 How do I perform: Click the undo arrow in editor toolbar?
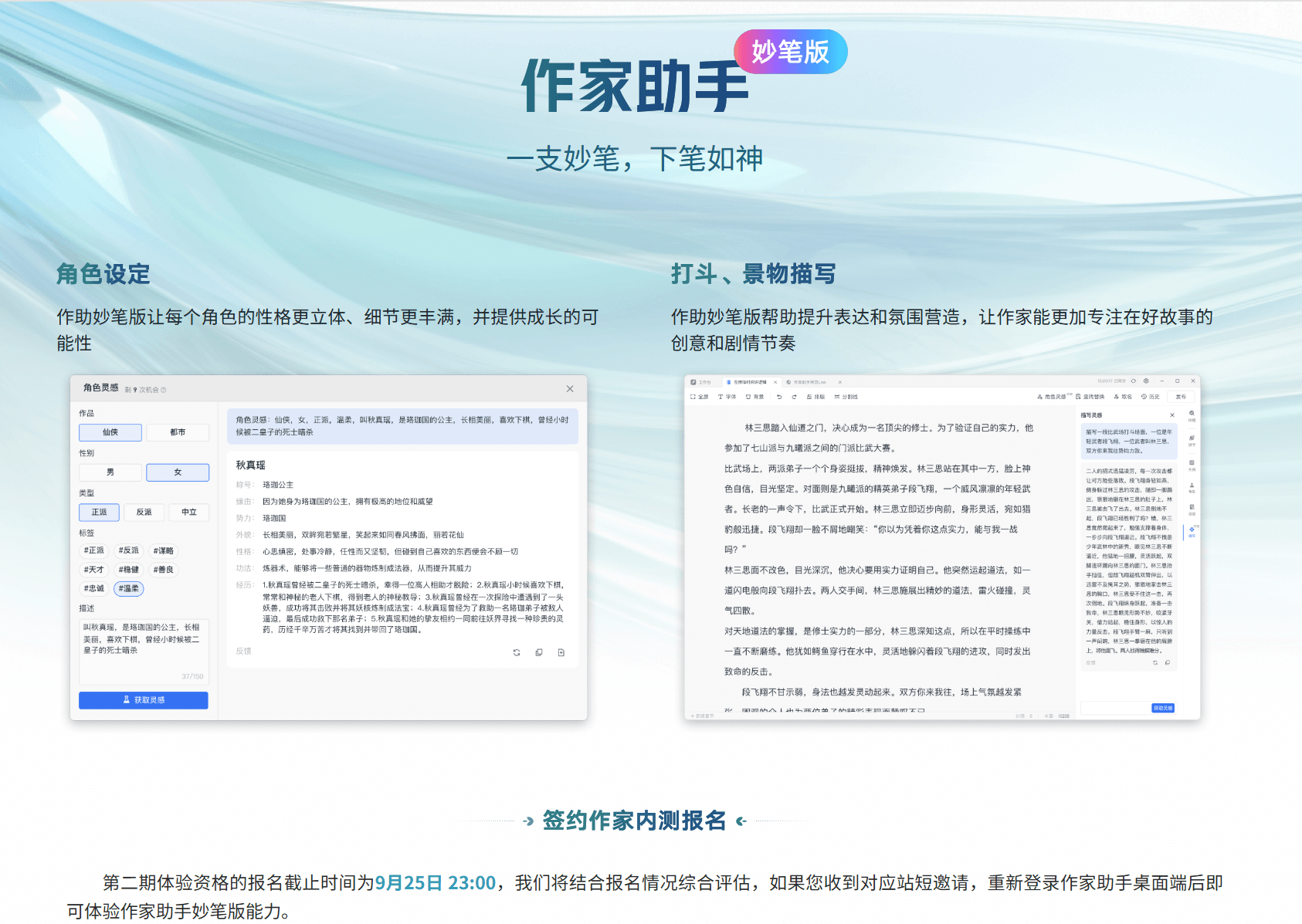click(779, 397)
